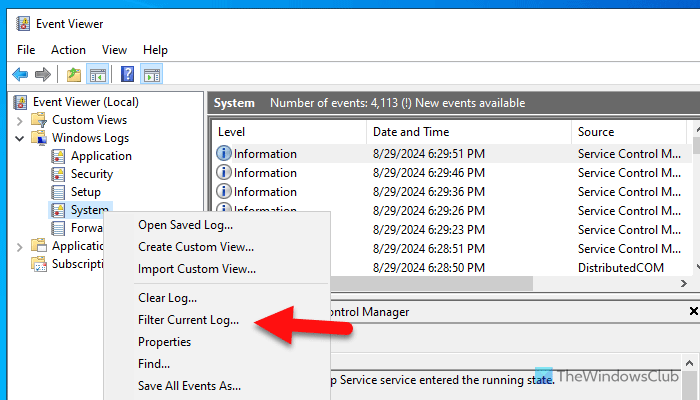
Task: Expand the Custom Views node
Action: coord(20,120)
